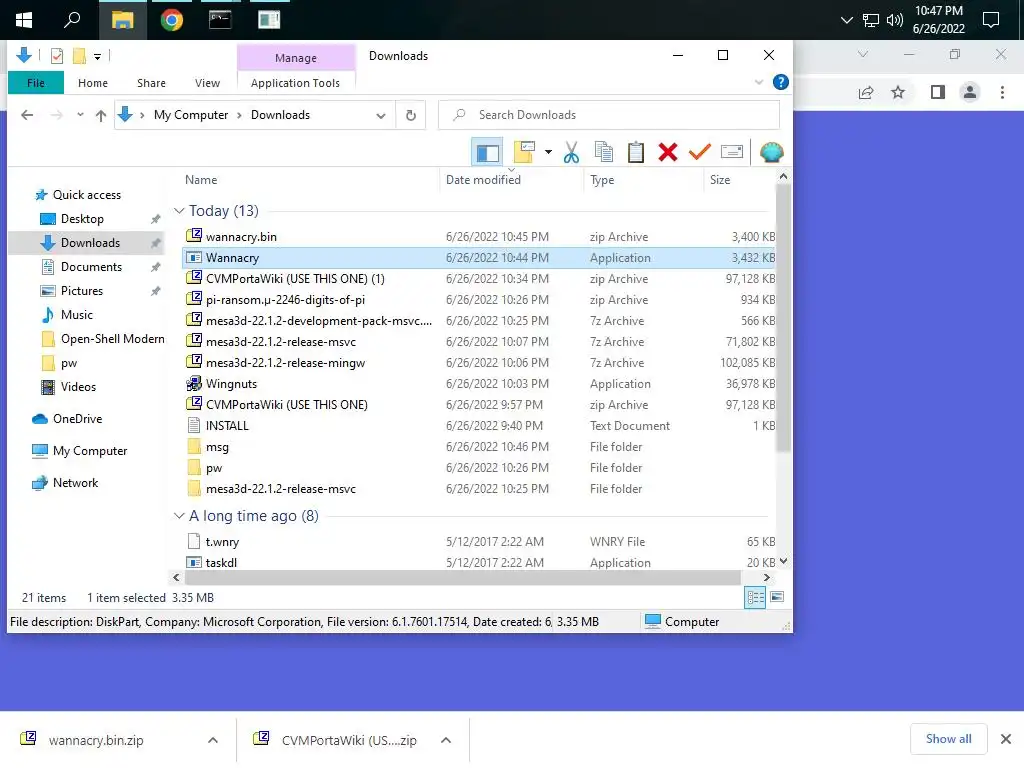The height and width of the screenshot is (768, 1024).
Task: Sort by the Size column header
Action: click(720, 180)
